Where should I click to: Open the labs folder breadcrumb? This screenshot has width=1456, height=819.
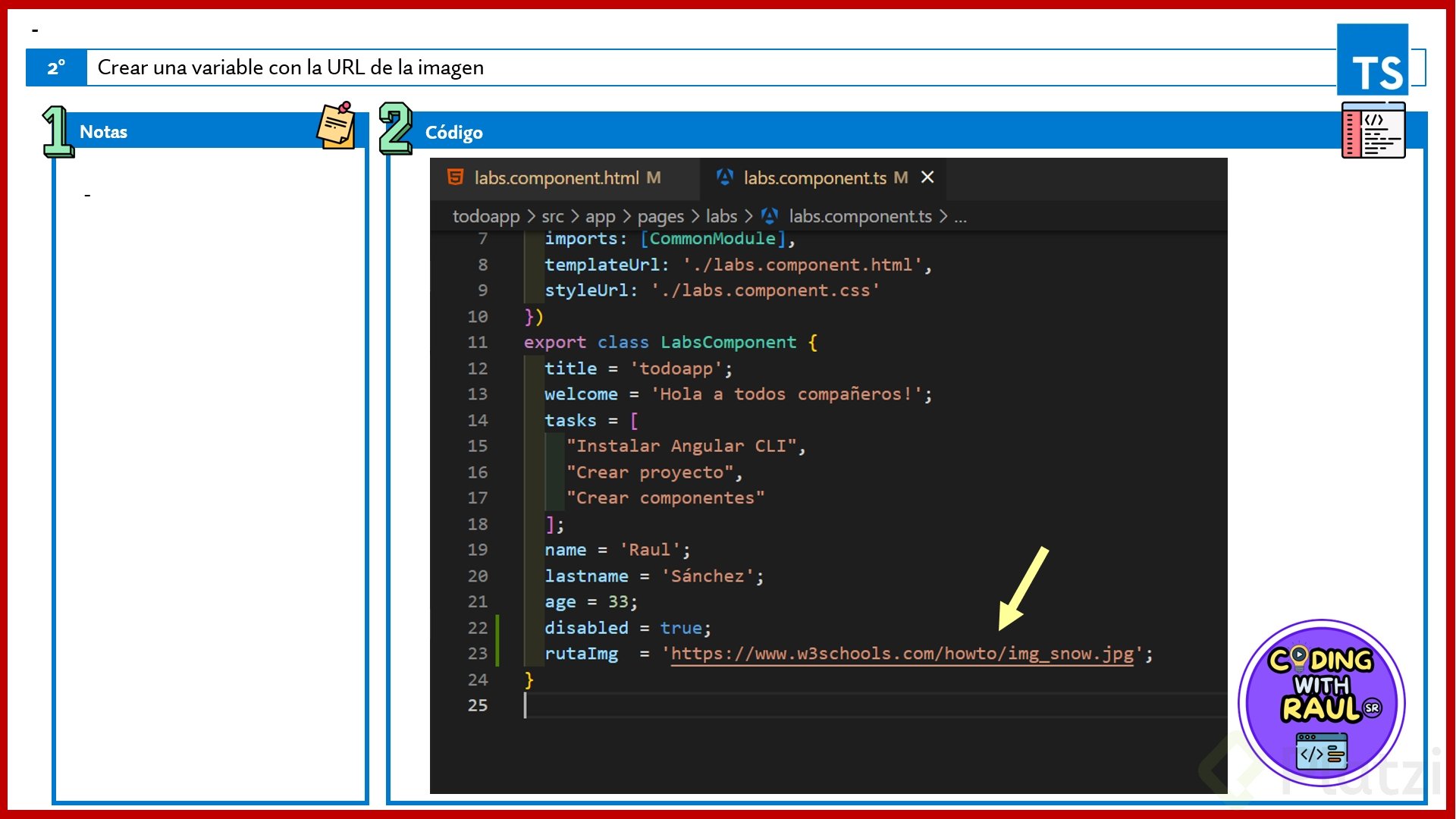(x=721, y=217)
